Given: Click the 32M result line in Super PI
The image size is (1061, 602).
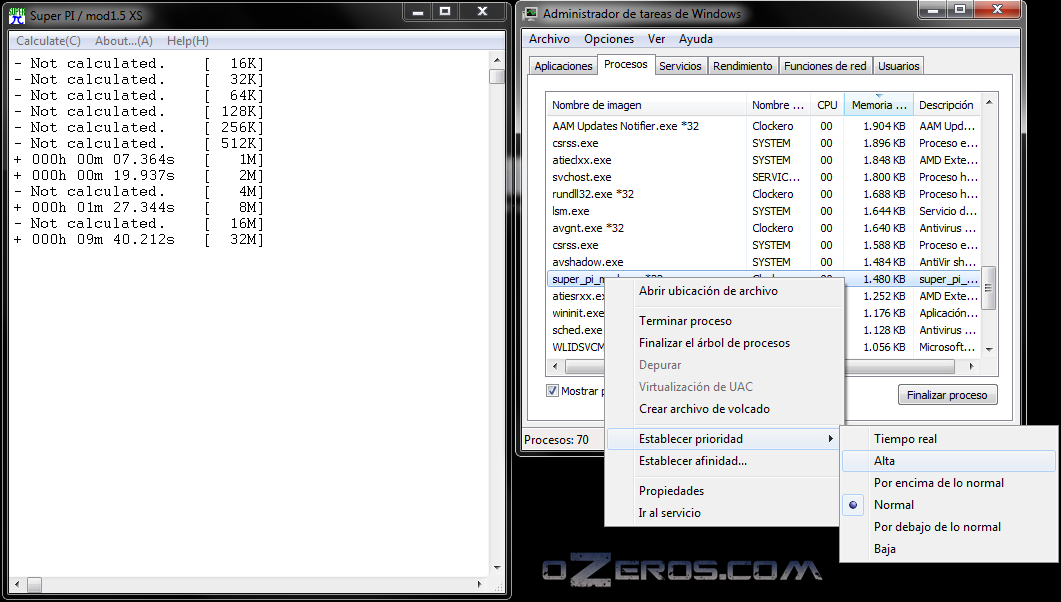Looking at the screenshot, I should (x=139, y=239).
